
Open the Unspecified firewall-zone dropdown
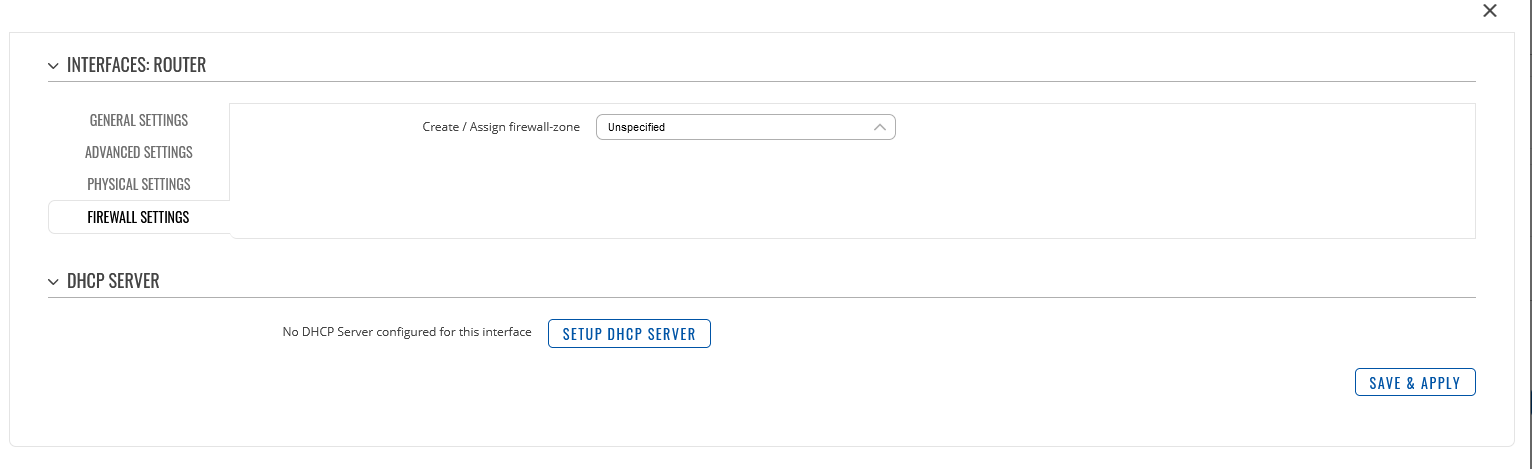click(x=745, y=127)
